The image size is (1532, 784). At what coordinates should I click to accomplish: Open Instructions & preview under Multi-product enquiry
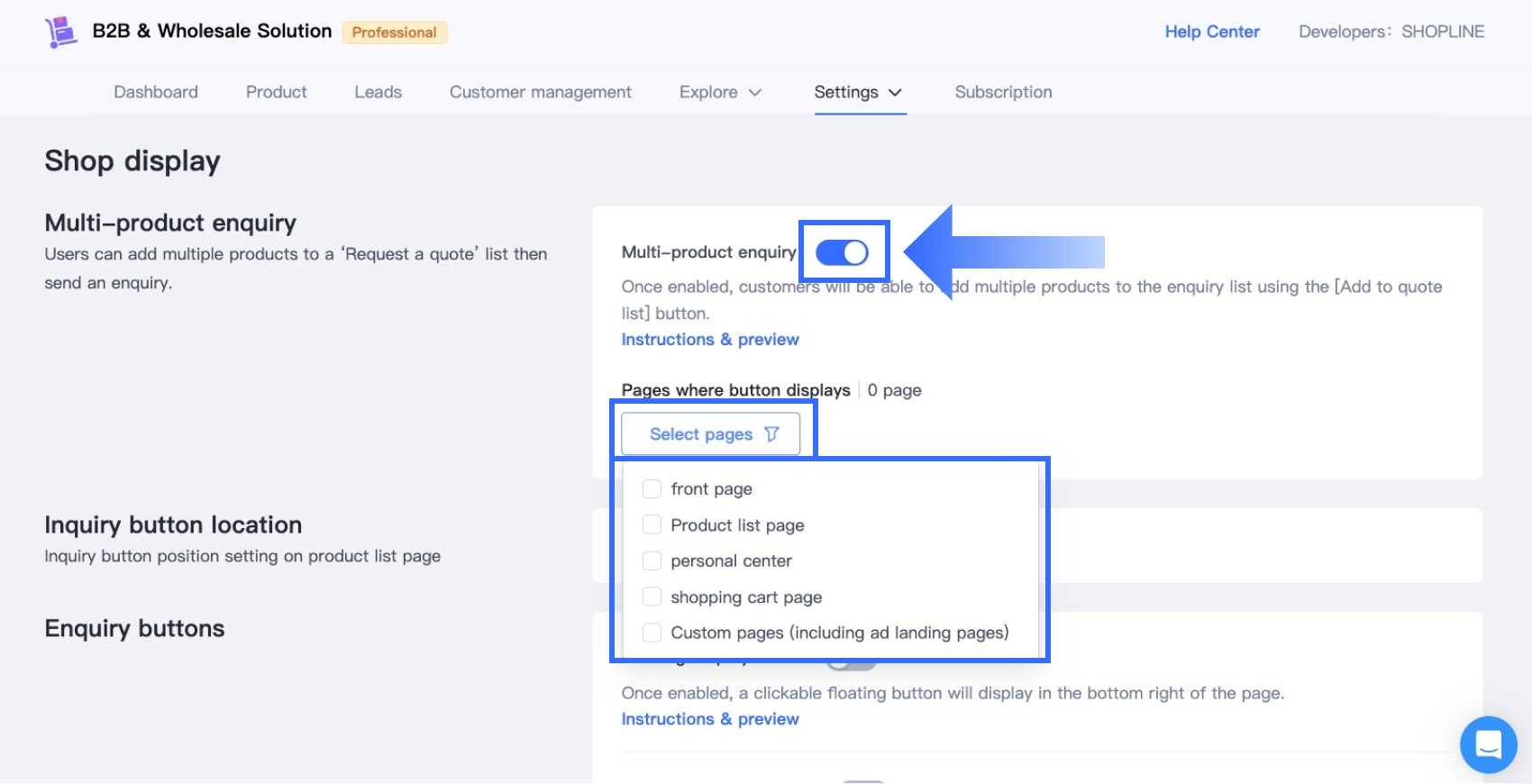point(709,340)
